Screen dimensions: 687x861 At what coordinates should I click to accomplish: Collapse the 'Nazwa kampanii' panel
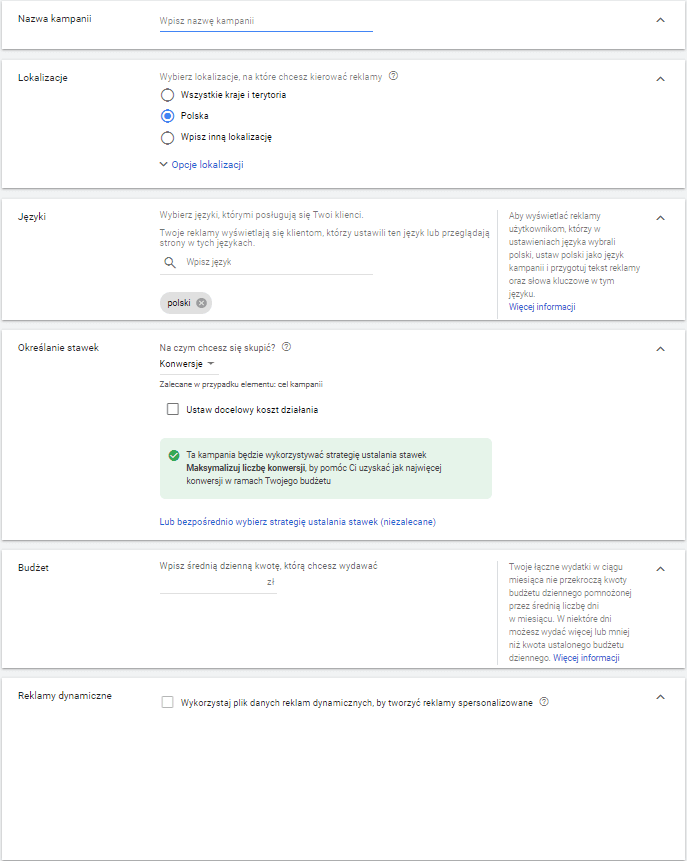tap(660, 20)
